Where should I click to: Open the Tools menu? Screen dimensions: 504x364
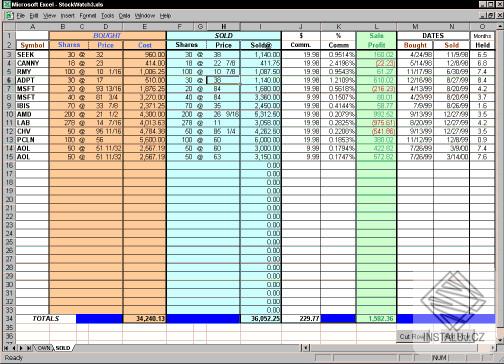tap(107, 16)
